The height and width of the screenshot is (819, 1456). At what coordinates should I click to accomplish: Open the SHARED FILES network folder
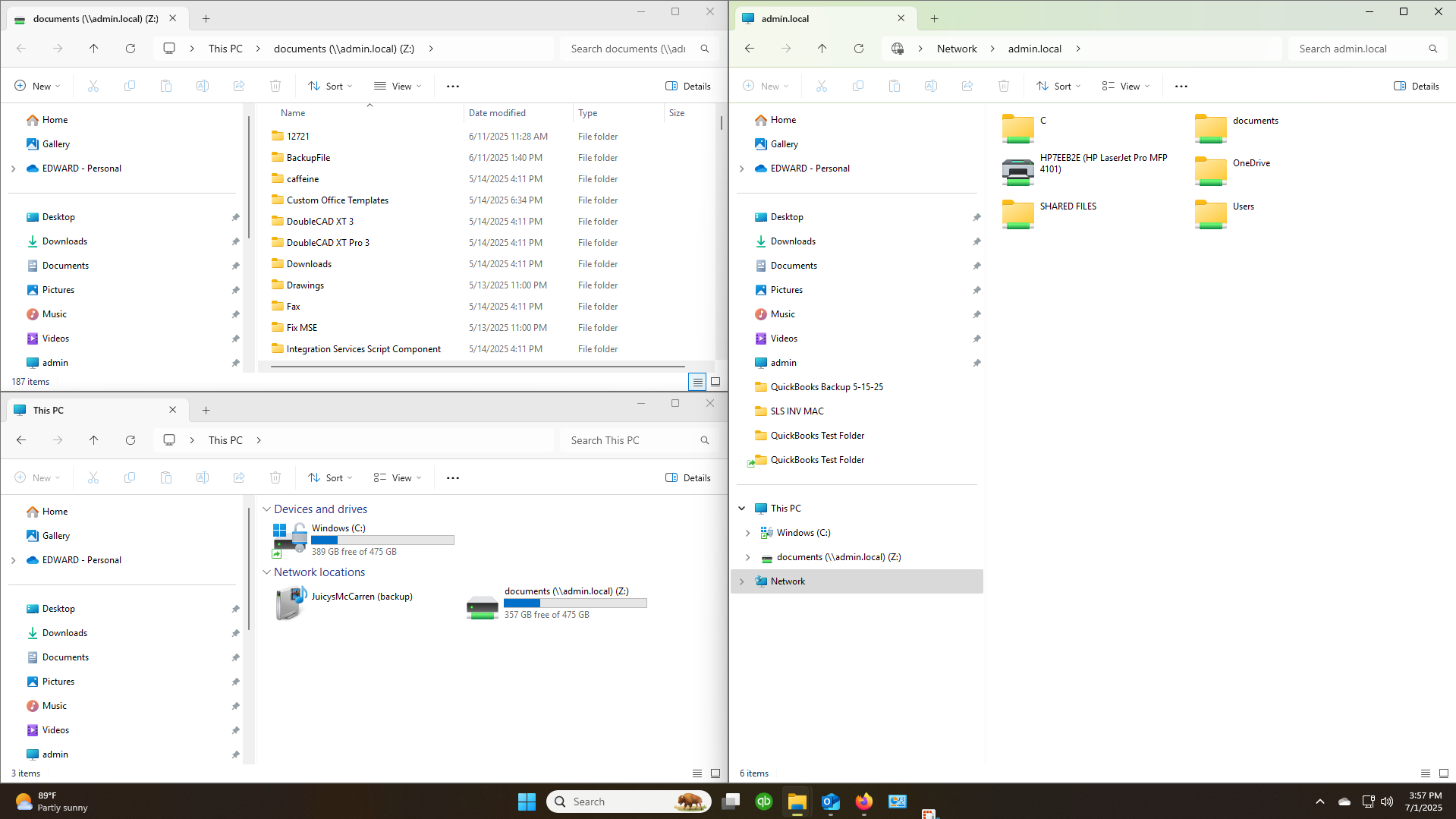pyautogui.click(x=1017, y=215)
